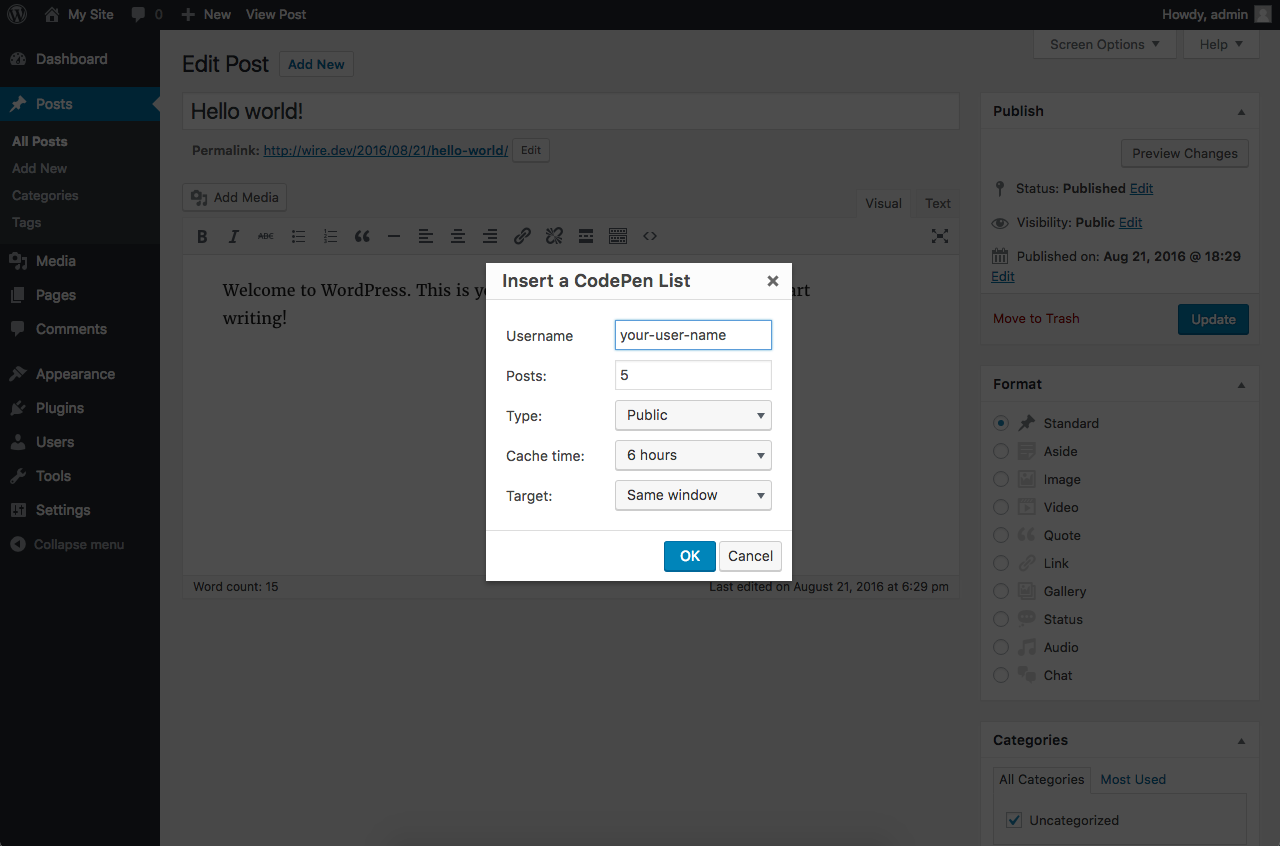Expand the Screen Options panel
The width and height of the screenshot is (1280, 846).
tap(1105, 44)
